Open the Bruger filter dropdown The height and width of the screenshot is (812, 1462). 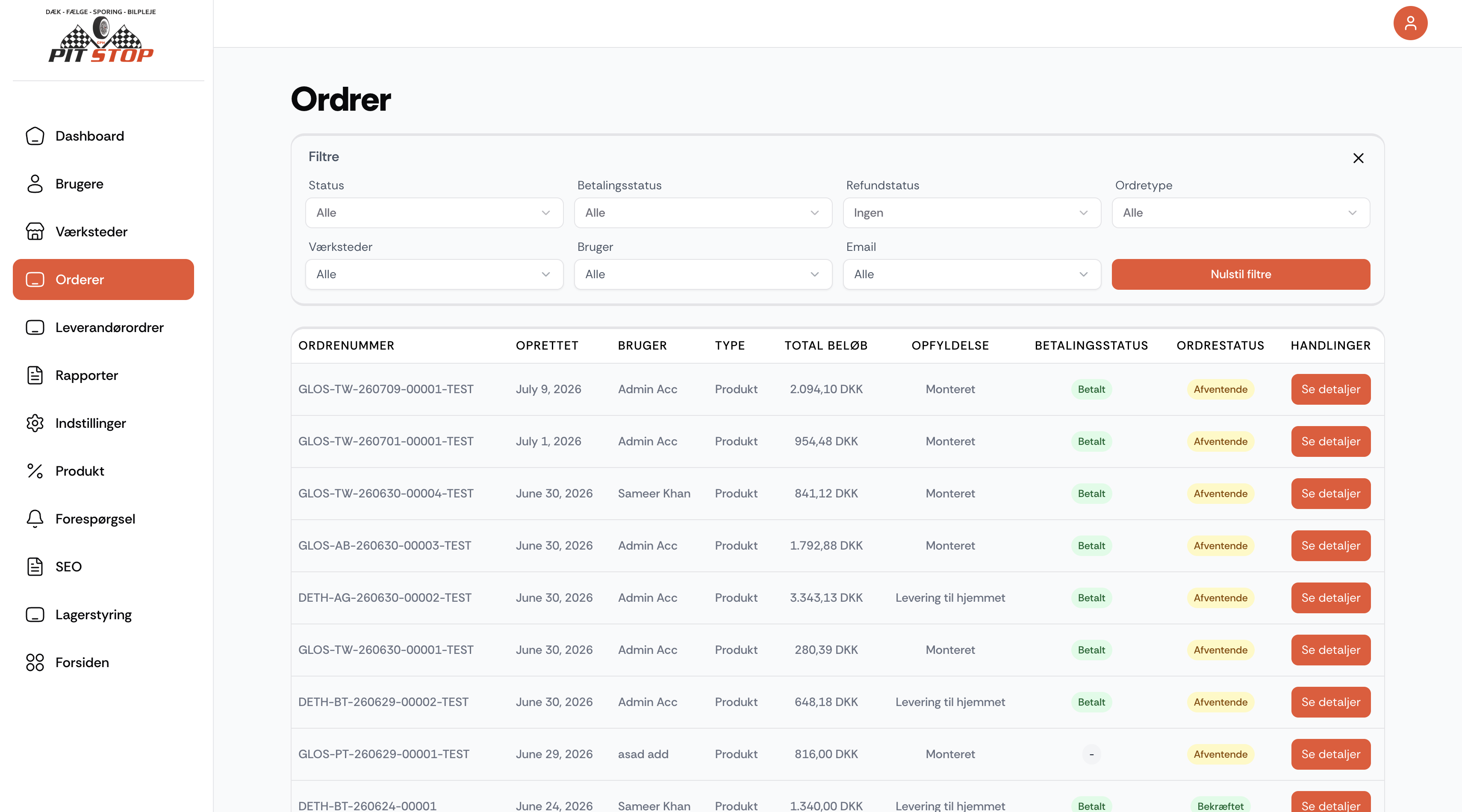click(x=703, y=275)
